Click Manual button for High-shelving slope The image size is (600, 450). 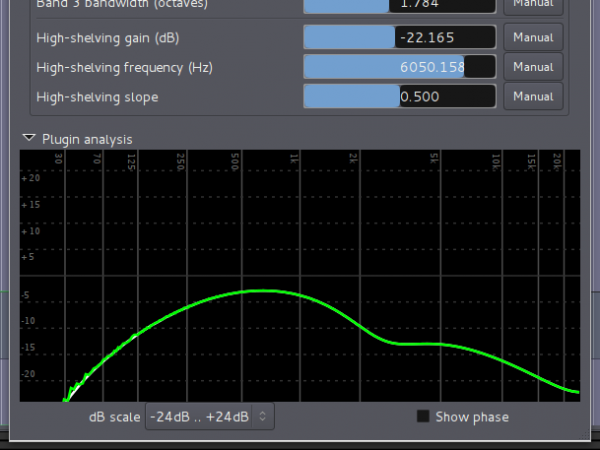533,96
